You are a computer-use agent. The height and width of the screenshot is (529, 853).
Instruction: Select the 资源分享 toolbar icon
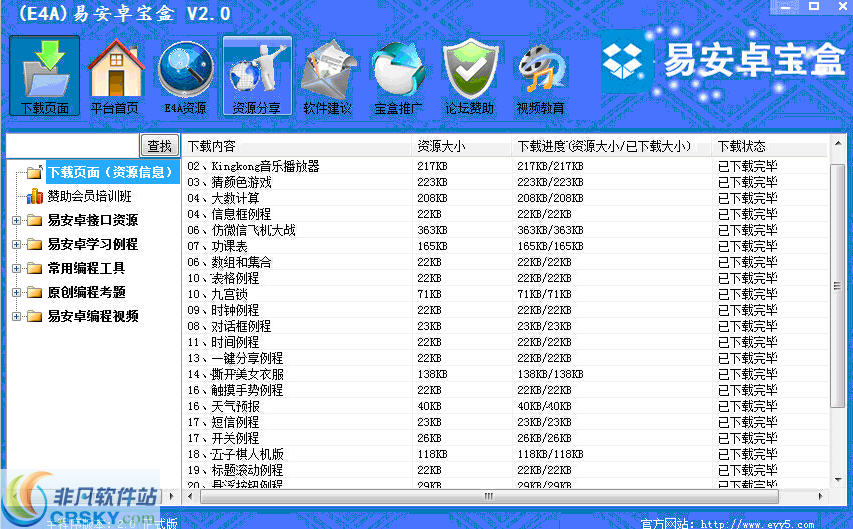256,75
